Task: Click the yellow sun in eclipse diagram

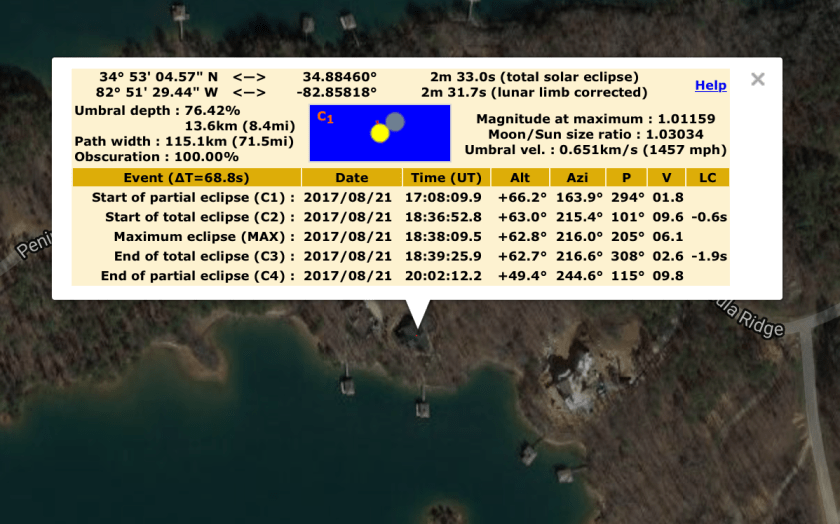Action: 379,133
